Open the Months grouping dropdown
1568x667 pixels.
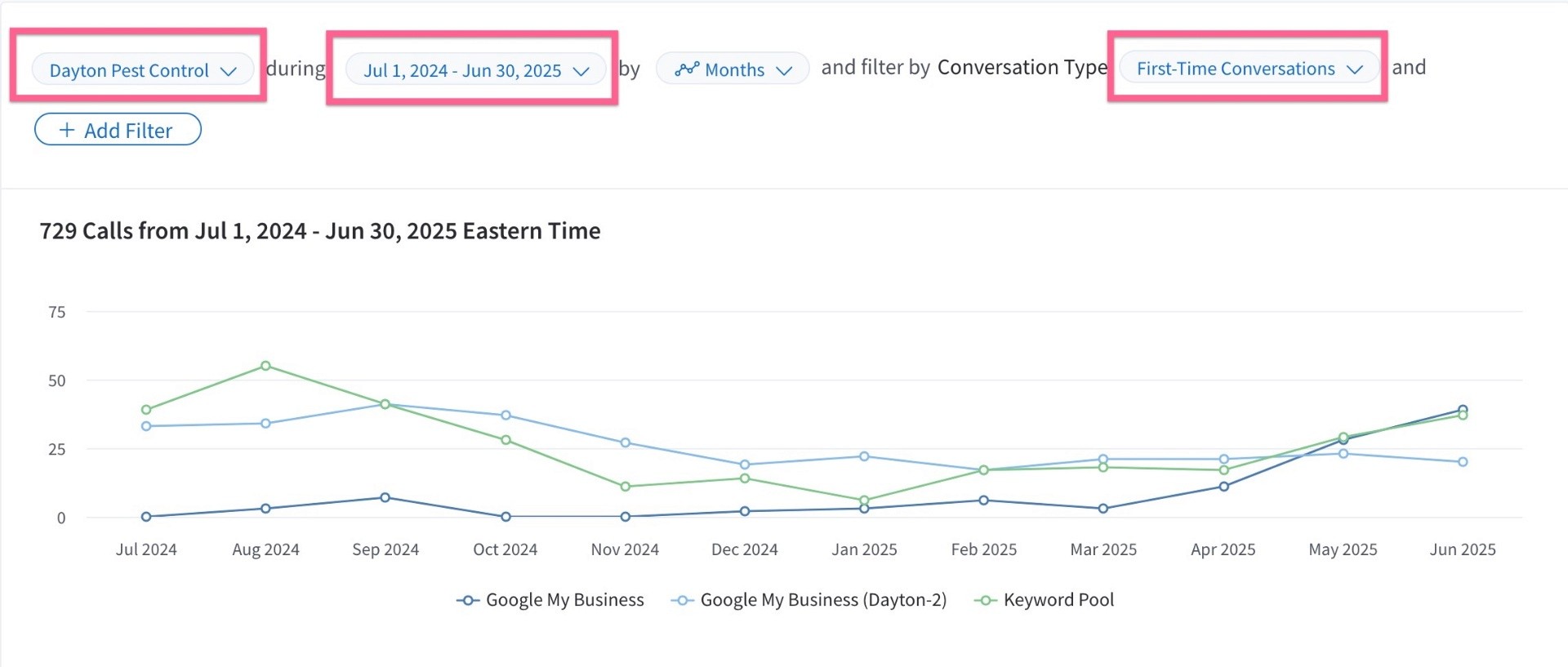pos(733,69)
